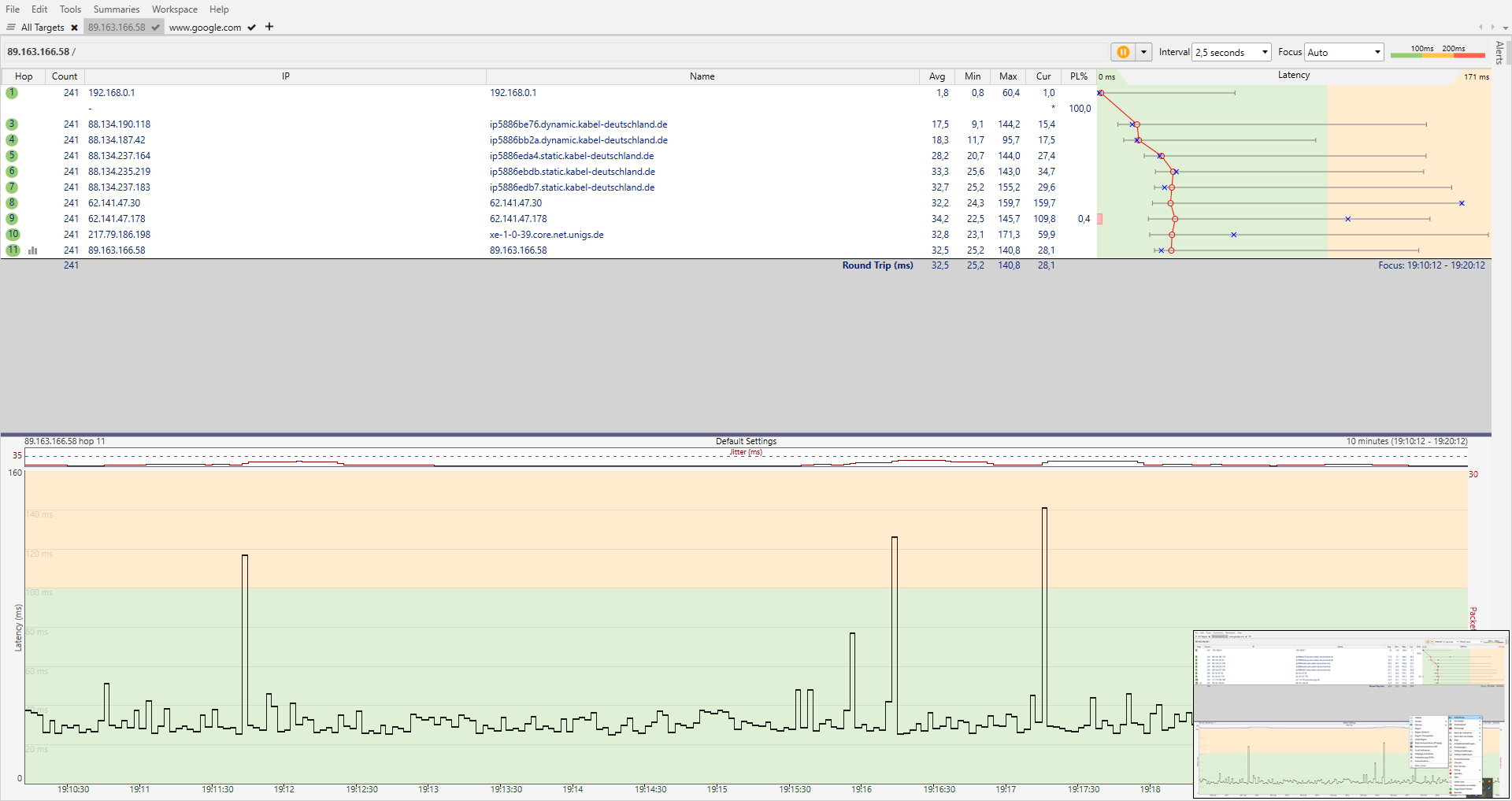Open the Help menu
1512x801 pixels.
tap(219, 9)
